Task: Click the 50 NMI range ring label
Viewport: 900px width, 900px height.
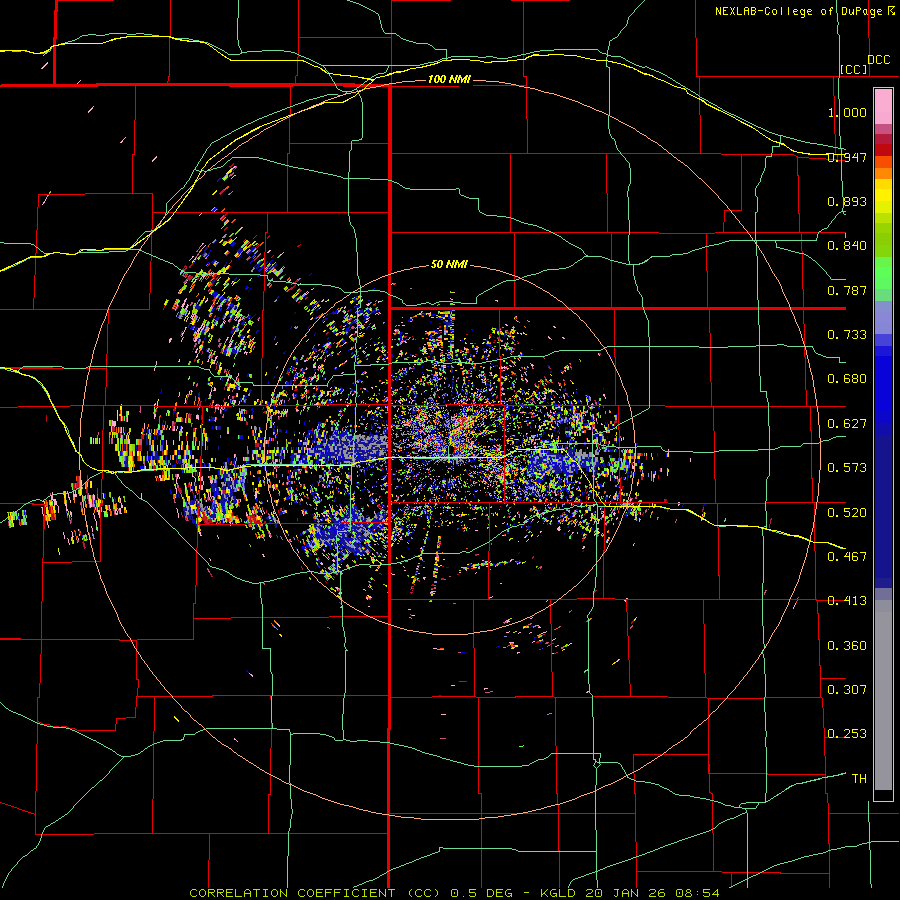Action: [449, 265]
